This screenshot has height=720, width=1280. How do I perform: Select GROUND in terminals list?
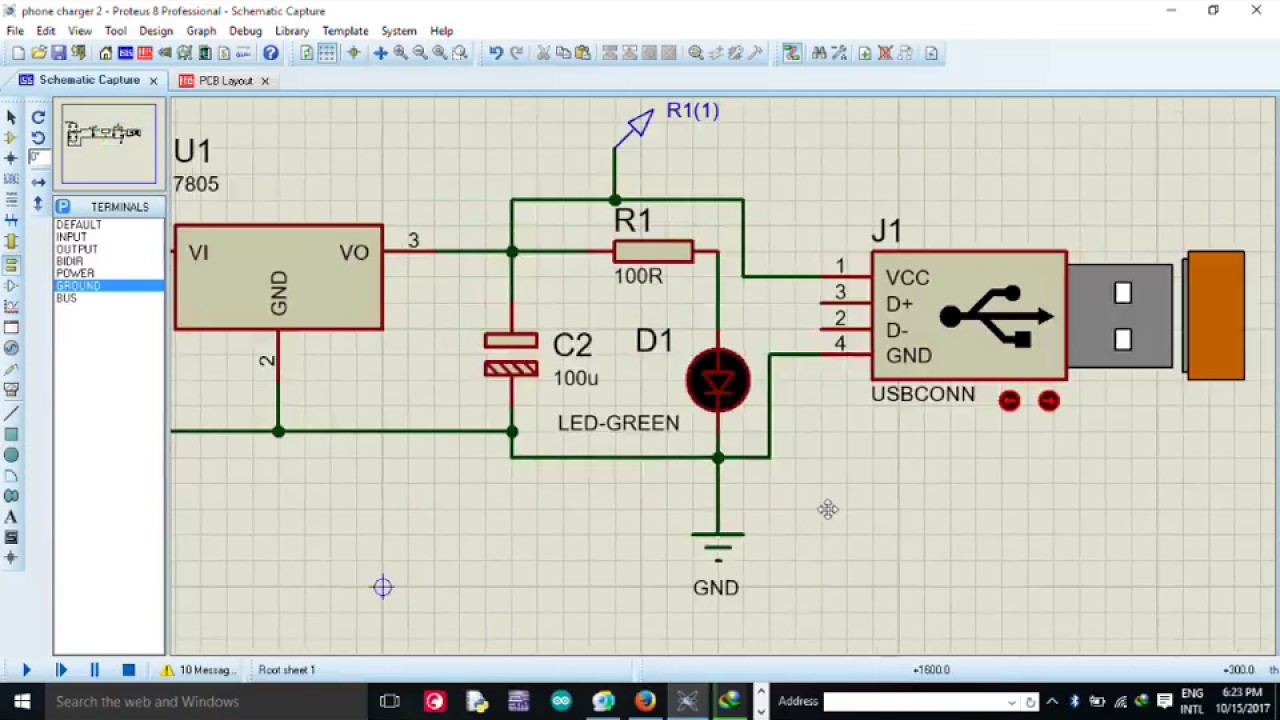pyautogui.click(x=109, y=286)
